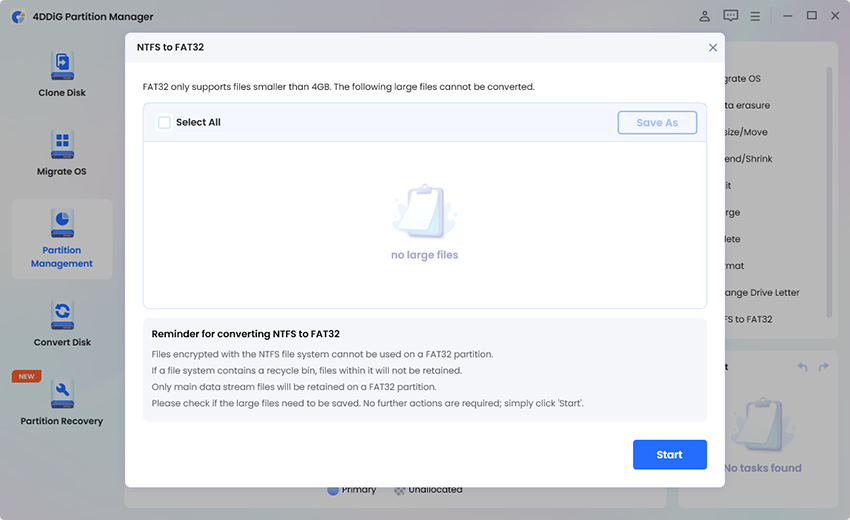The image size is (850, 520).
Task: Choose the Migrate OS option in right list
Action: (742, 79)
